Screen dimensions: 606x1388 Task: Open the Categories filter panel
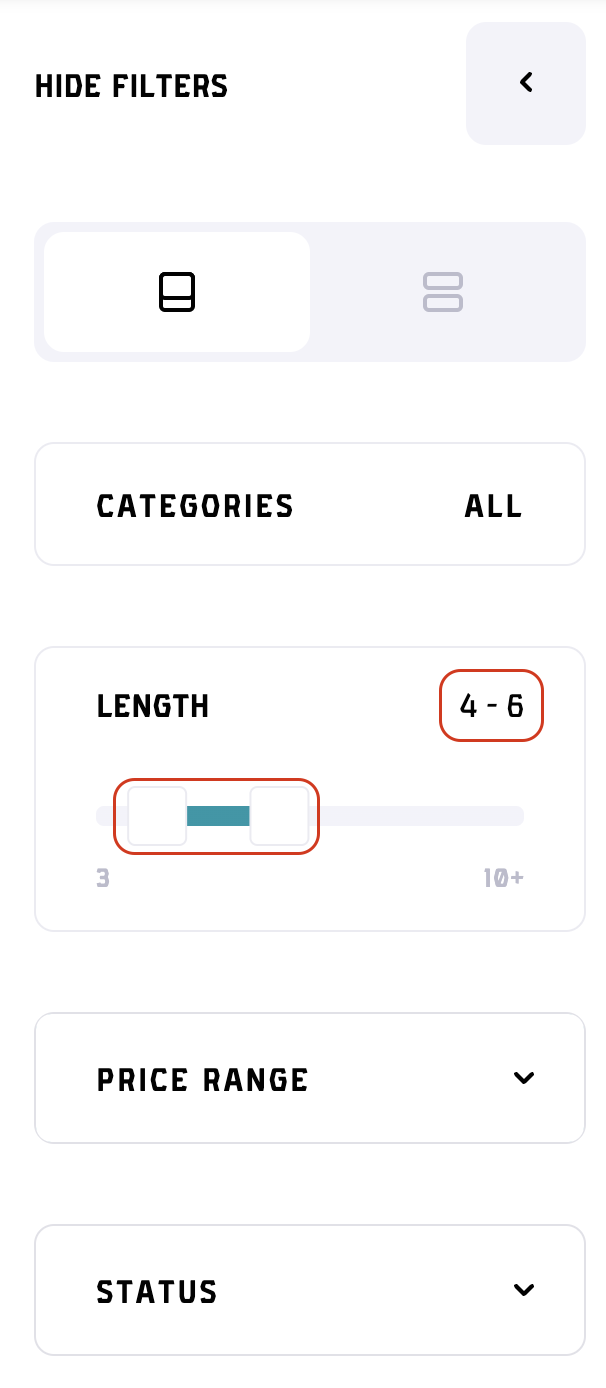click(310, 504)
